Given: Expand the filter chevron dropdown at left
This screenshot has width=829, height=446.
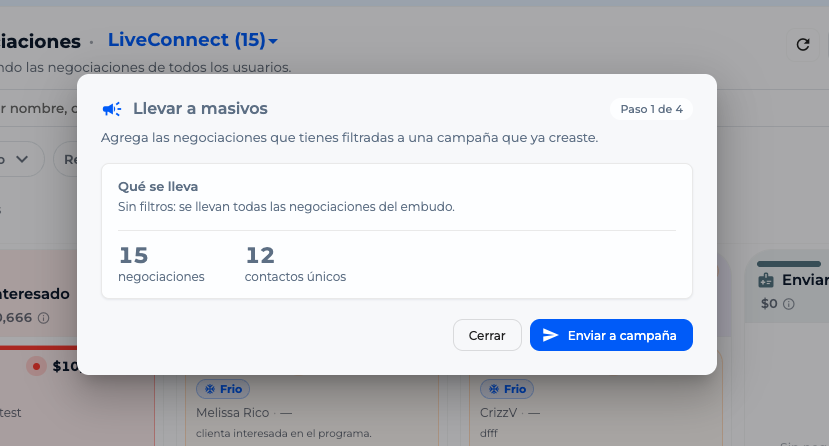Looking at the screenshot, I should (x=22, y=159).
